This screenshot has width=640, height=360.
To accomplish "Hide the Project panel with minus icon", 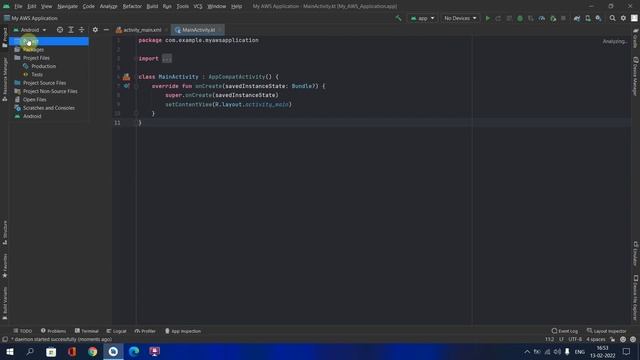I will [106, 30].
